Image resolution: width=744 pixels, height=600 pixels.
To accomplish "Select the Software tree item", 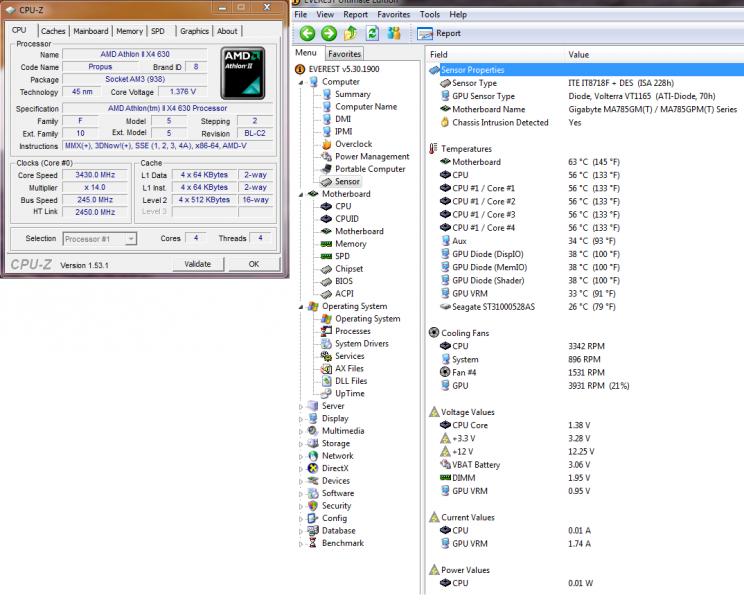I will 338,493.
